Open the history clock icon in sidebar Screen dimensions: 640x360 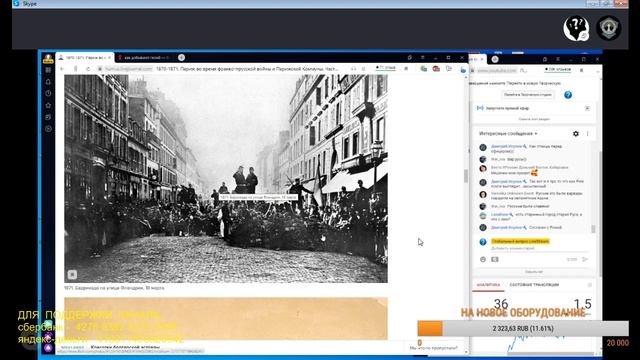click(x=48, y=93)
